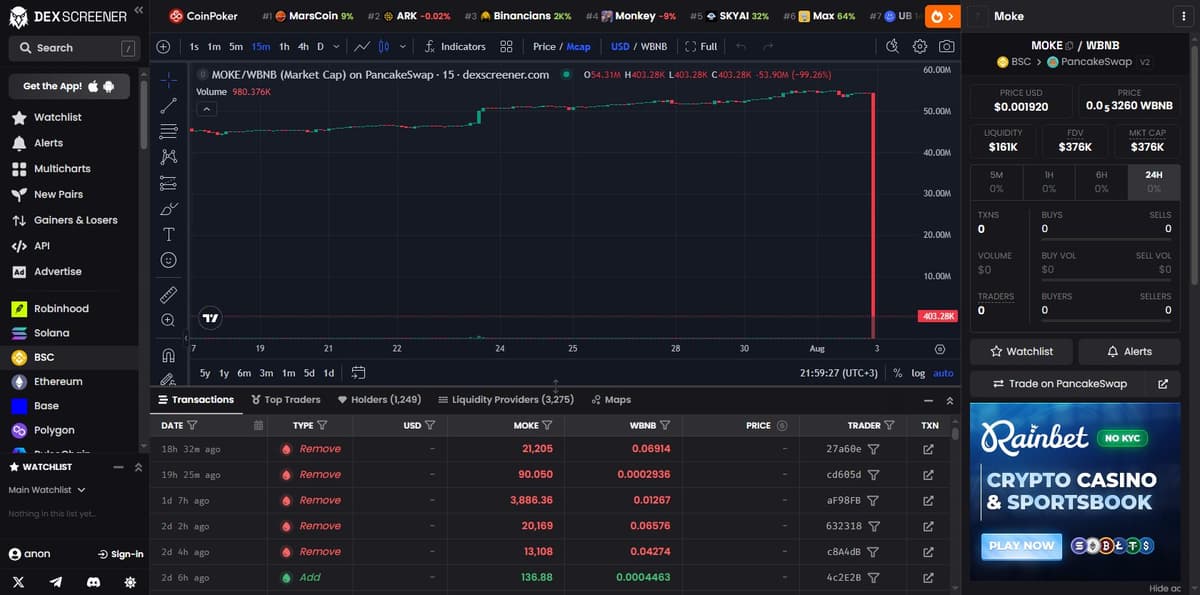Select the brush drawing tool
The width and height of the screenshot is (1200, 595).
169,209
